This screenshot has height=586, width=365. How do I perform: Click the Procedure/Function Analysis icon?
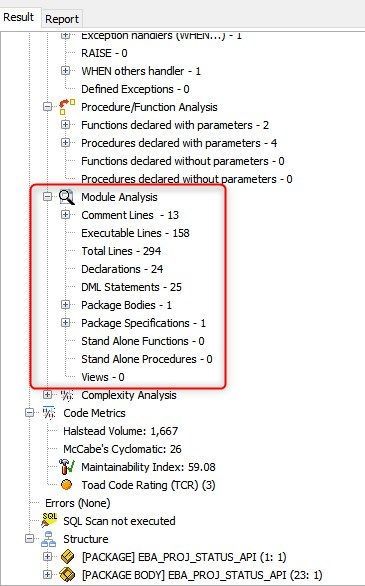67,107
